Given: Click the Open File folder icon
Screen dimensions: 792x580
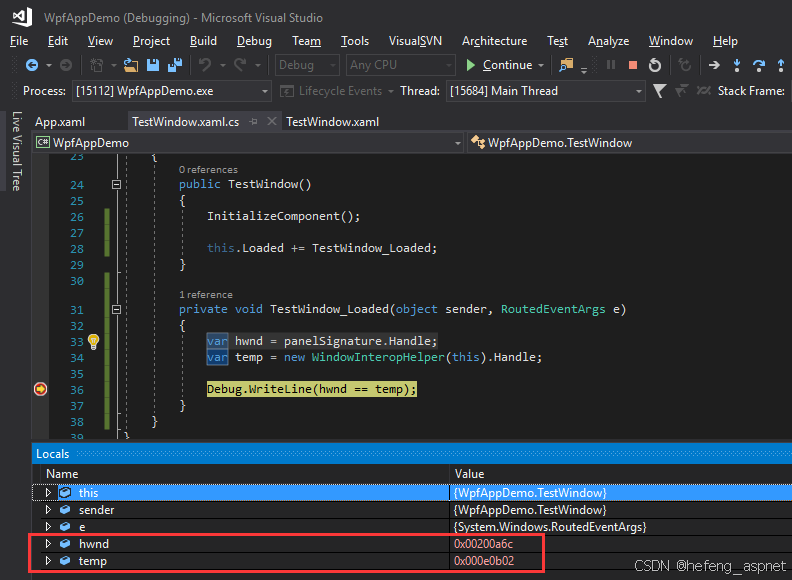Looking at the screenshot, I should point(131,65).
